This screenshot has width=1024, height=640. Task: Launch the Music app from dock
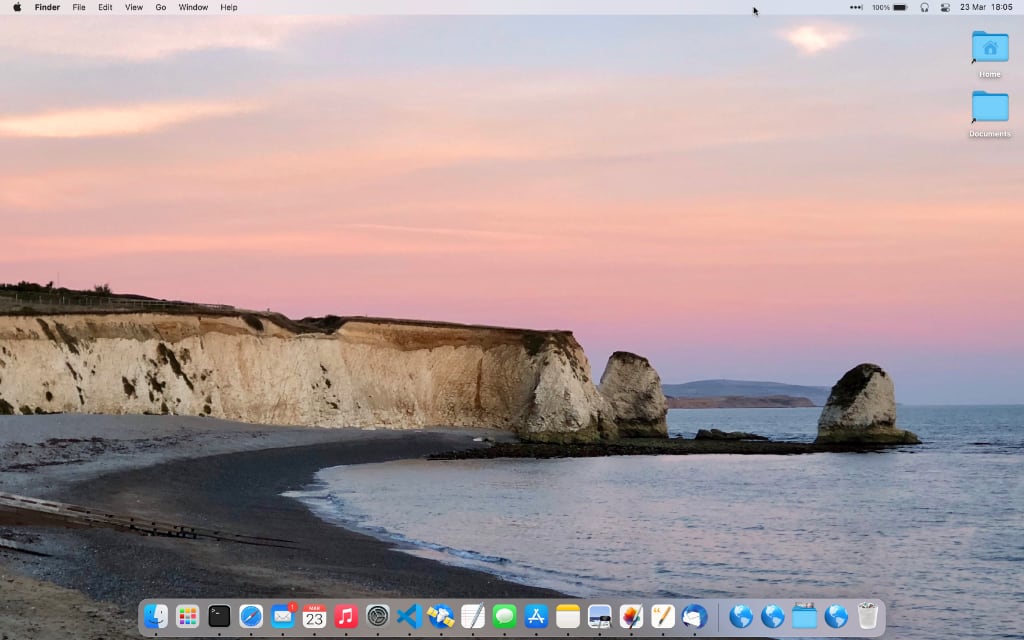(346, 617)
